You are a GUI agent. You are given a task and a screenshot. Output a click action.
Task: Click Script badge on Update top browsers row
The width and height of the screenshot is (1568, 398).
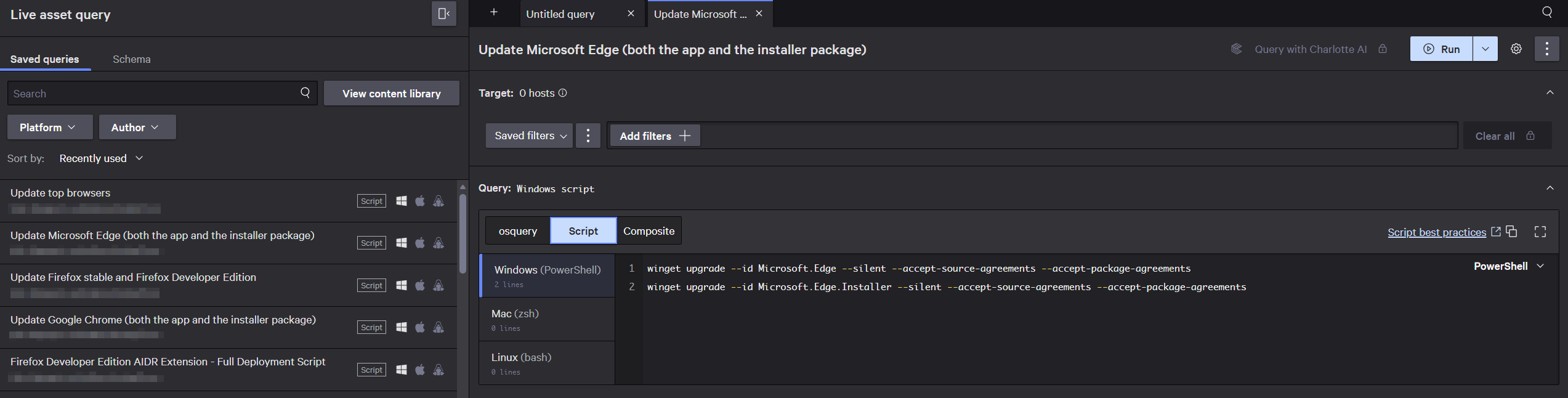point(371,201)
